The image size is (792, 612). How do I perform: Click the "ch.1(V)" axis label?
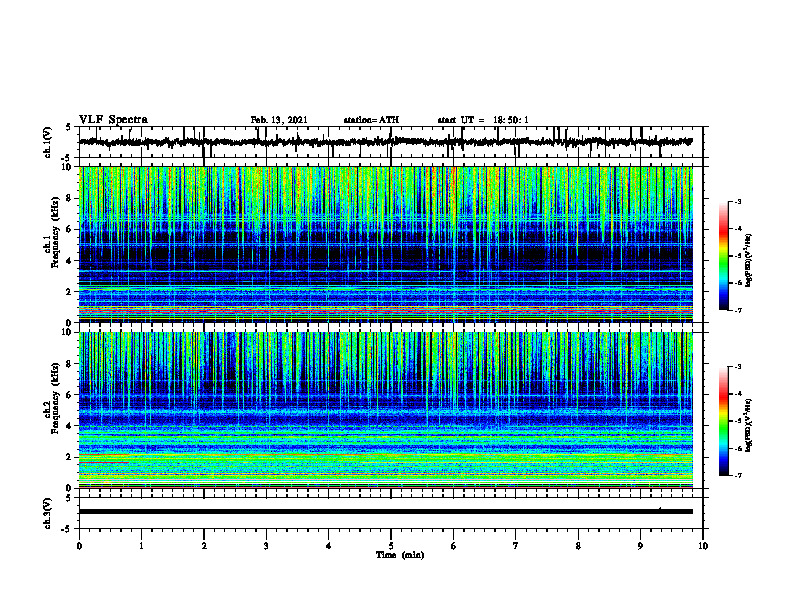pyautogui.click(x=48, y=142)
